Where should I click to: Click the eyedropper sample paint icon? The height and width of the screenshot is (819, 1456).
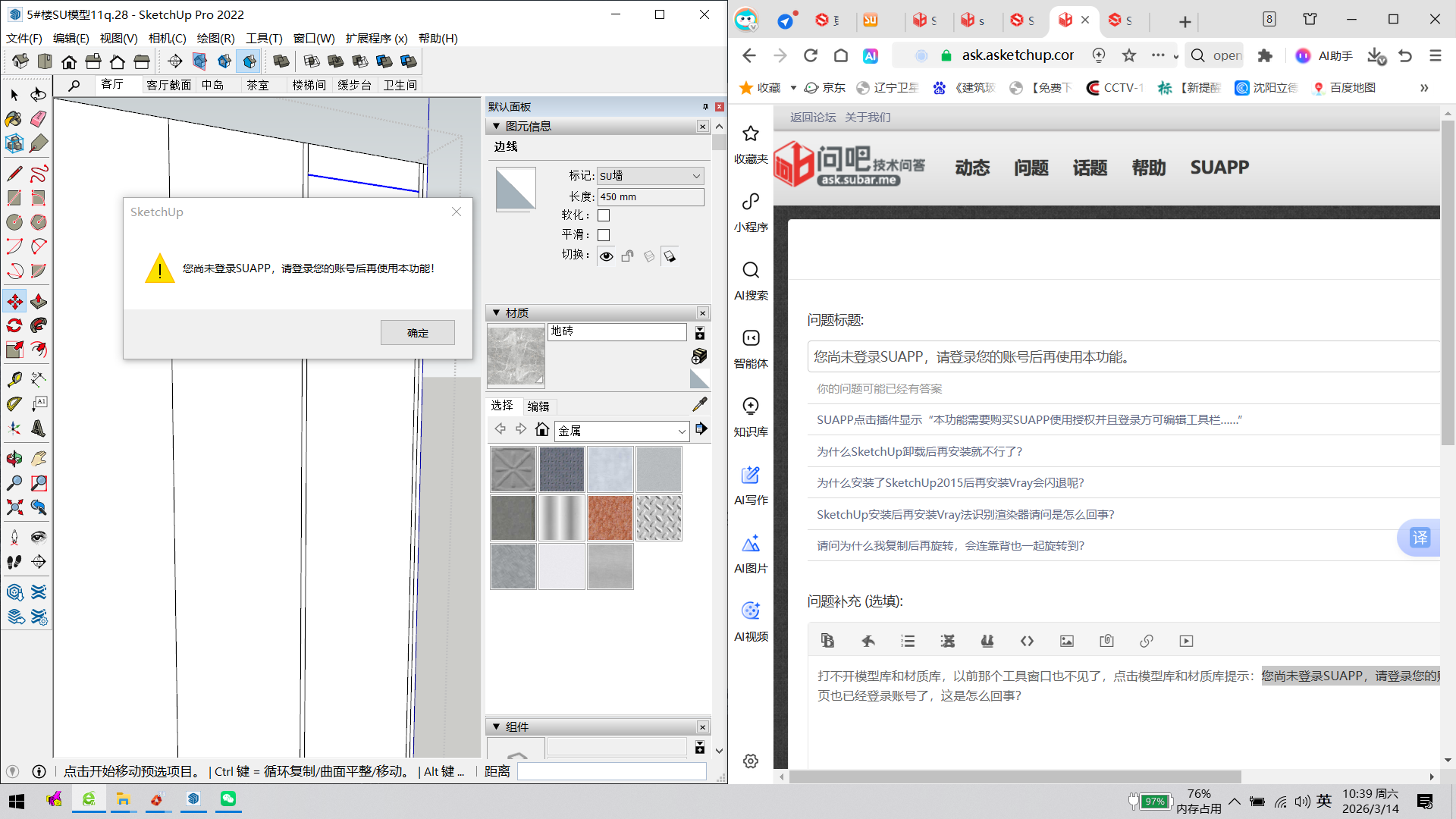pyautogui.click(x=700, y=405)
